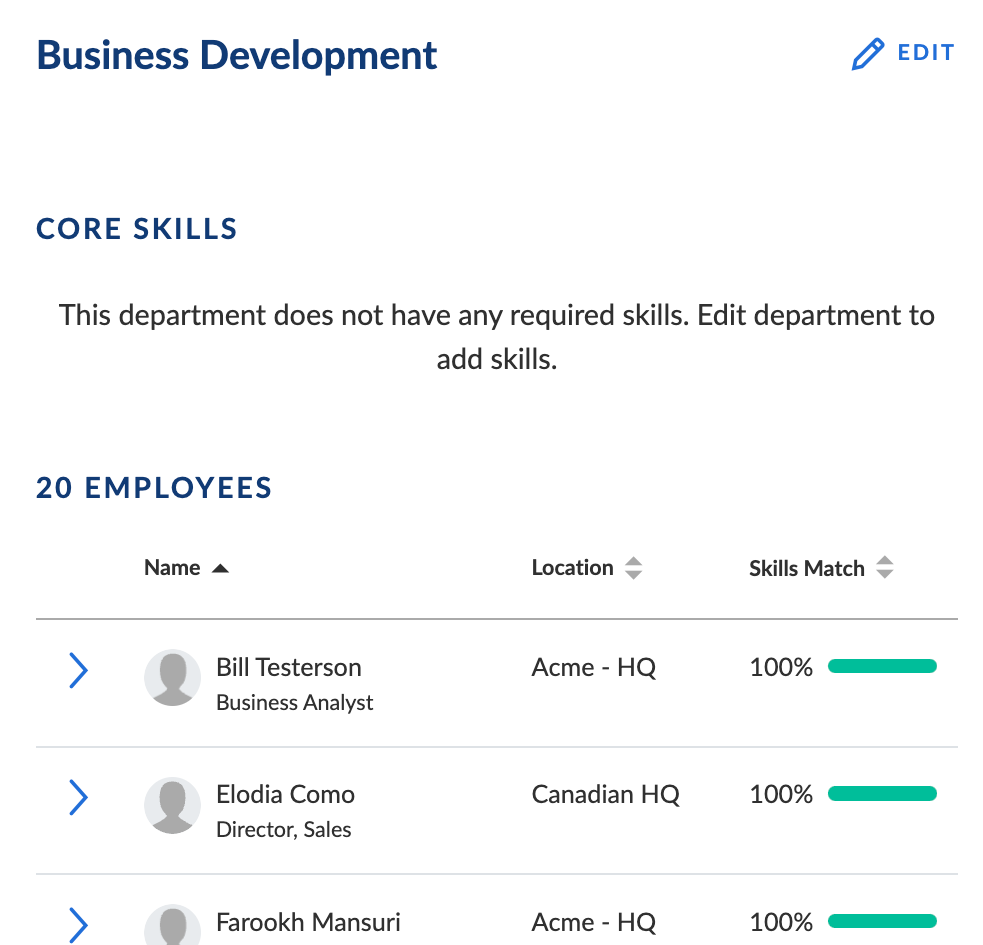The height and width of the screenshot is (945, 983).
Task: Click the Location sort arrows icon
Action: [632, 568]
